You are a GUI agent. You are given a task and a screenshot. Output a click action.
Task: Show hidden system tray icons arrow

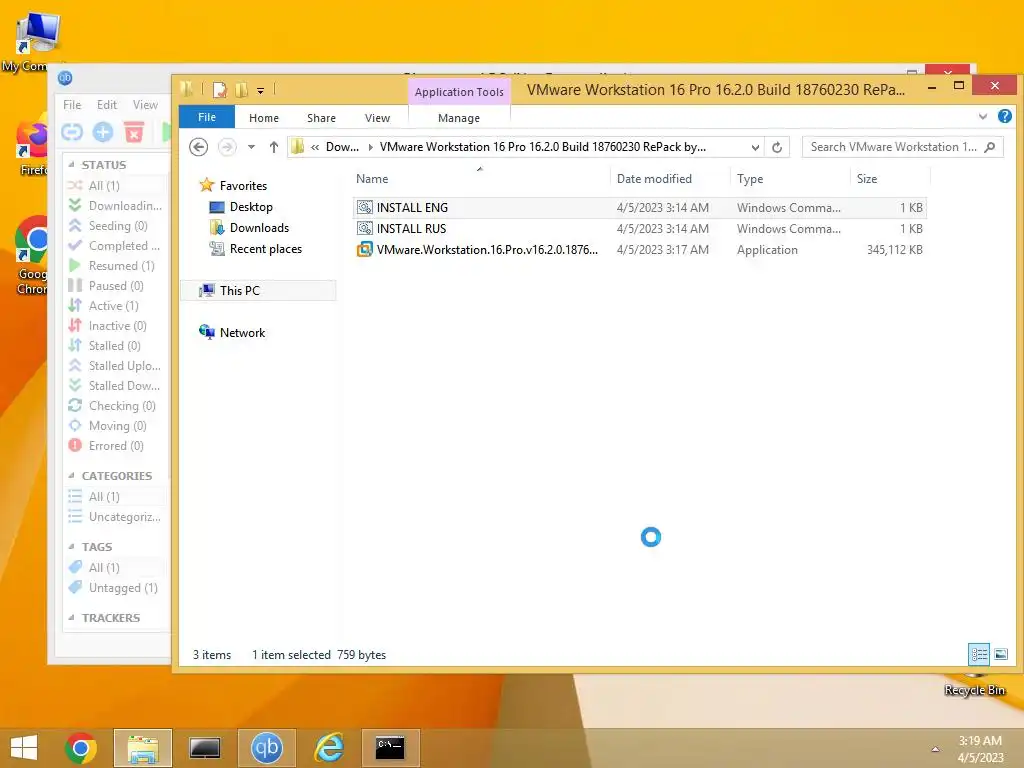pyautogui.click(x=935, y=749)
